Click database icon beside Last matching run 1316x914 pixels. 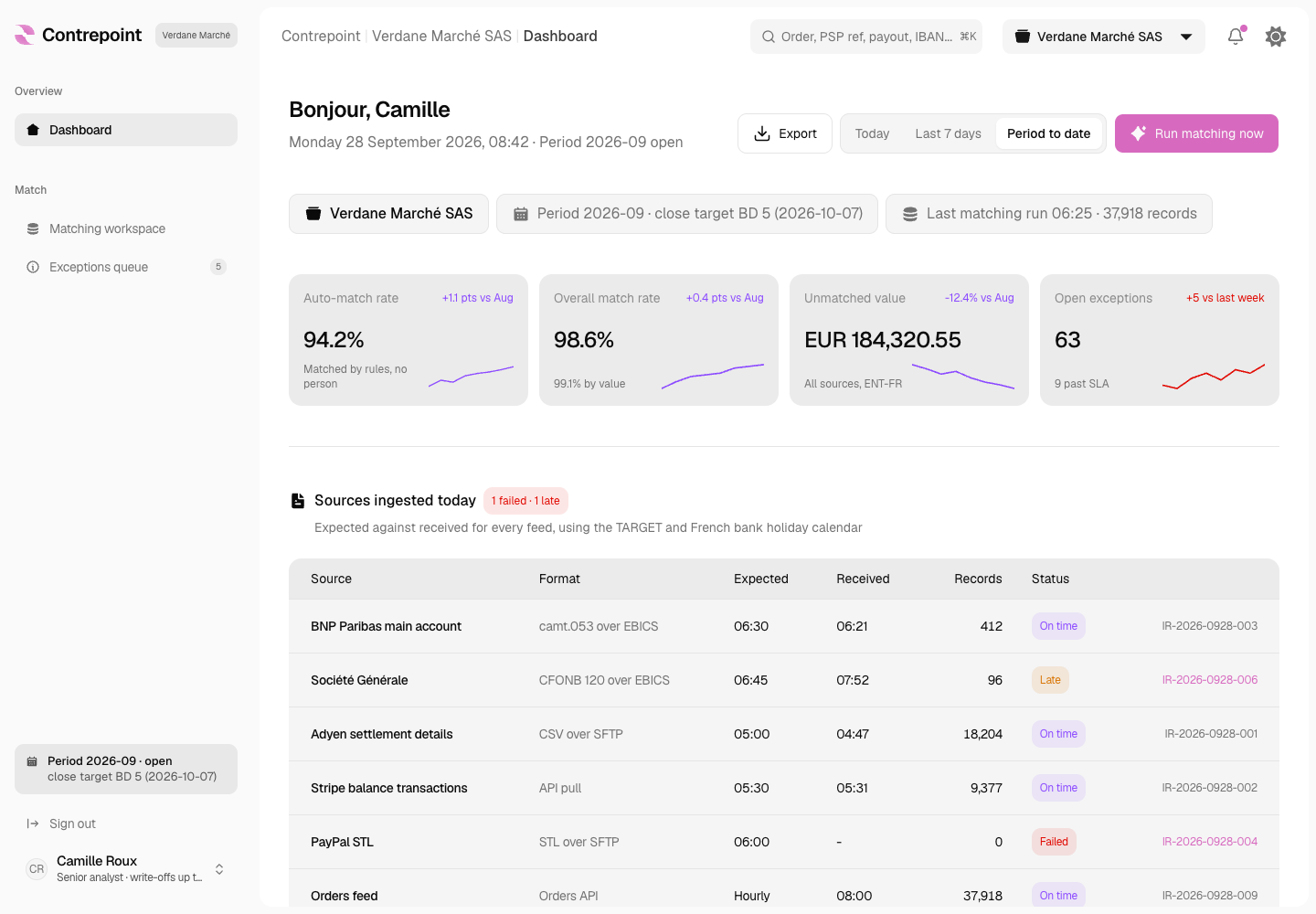tap(910, 214)
